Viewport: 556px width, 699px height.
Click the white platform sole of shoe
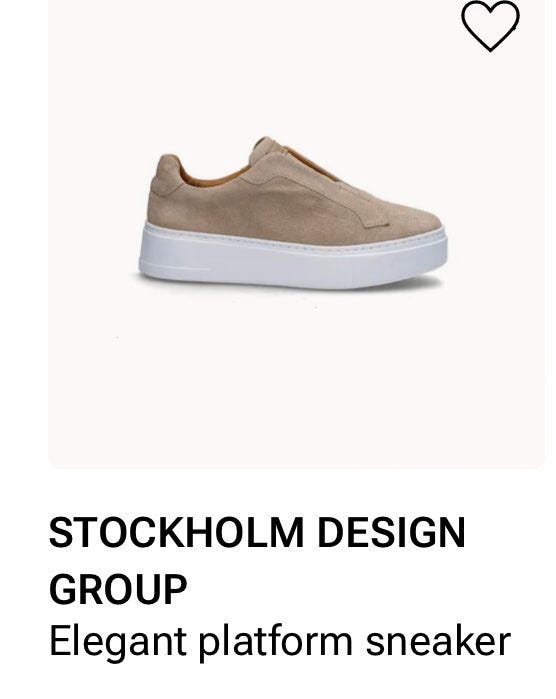pos(292,258)
